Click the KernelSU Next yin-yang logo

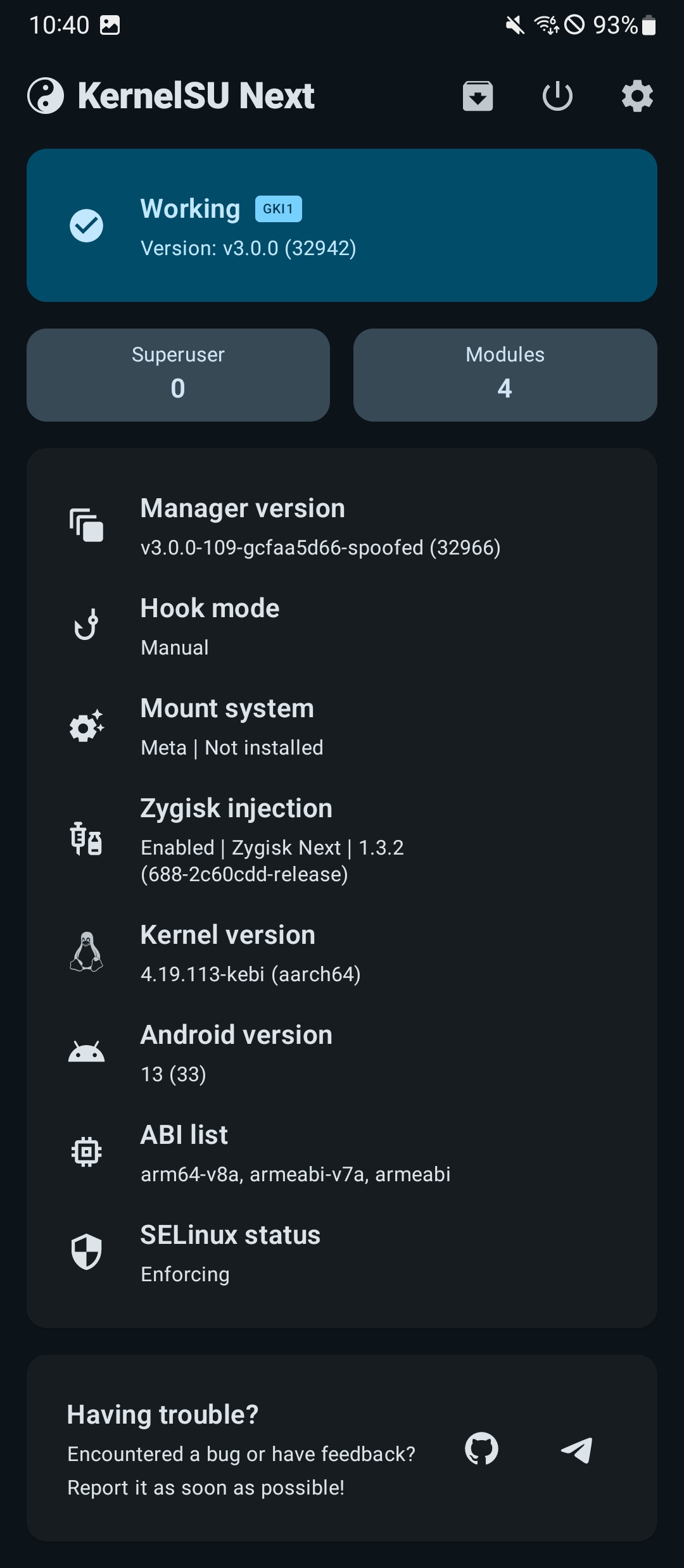click(46, 96)
